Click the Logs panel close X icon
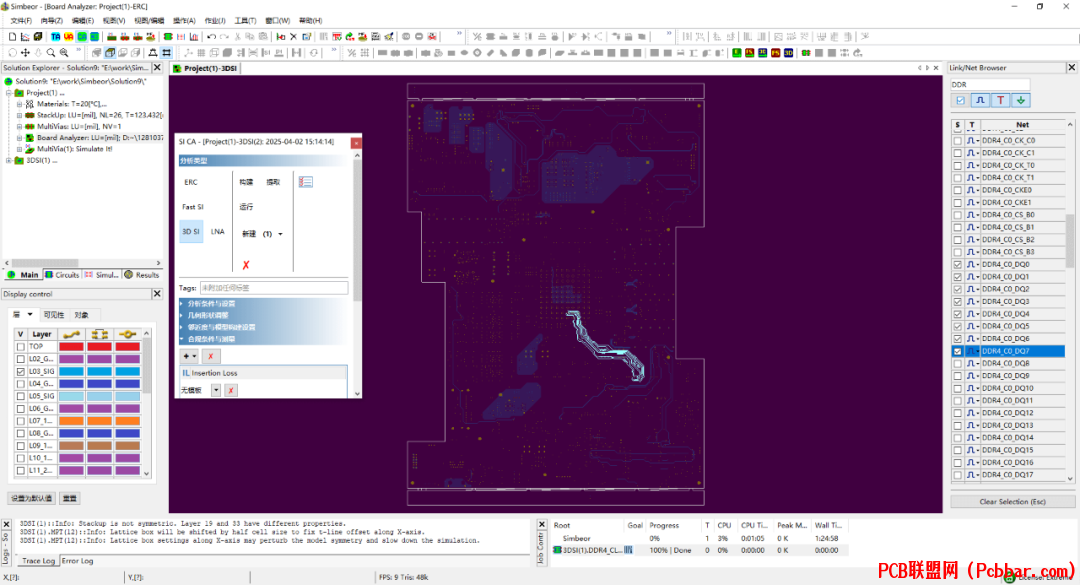The image size is (1080, 585). point(6,524)
